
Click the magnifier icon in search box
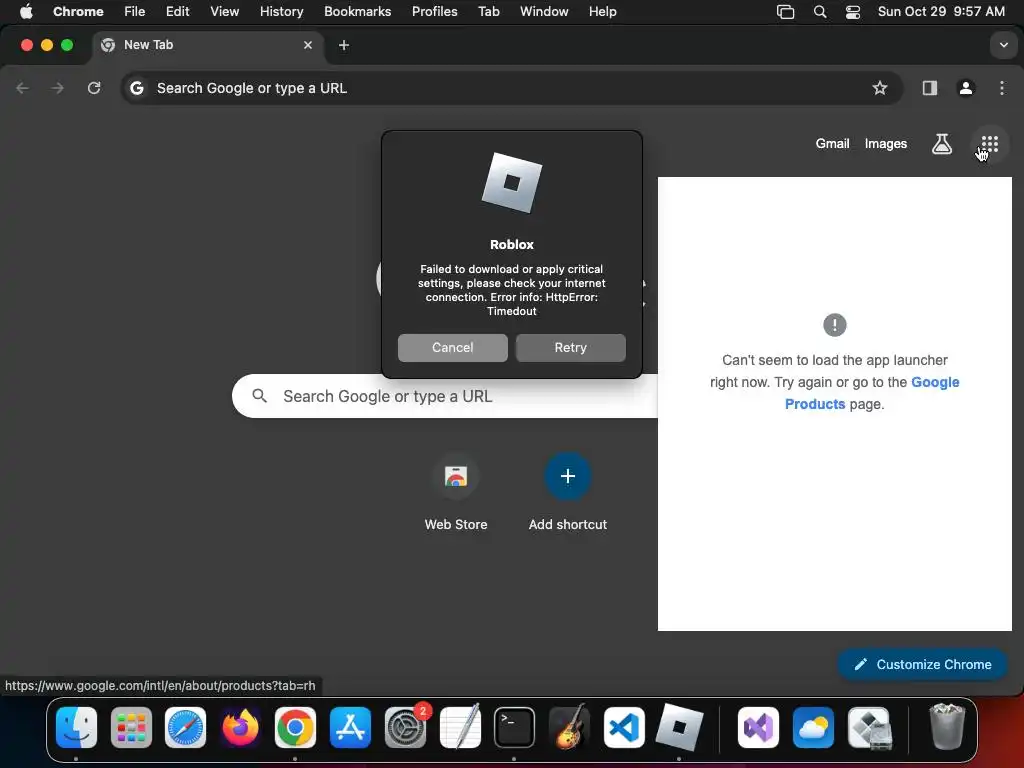(259, 396)
